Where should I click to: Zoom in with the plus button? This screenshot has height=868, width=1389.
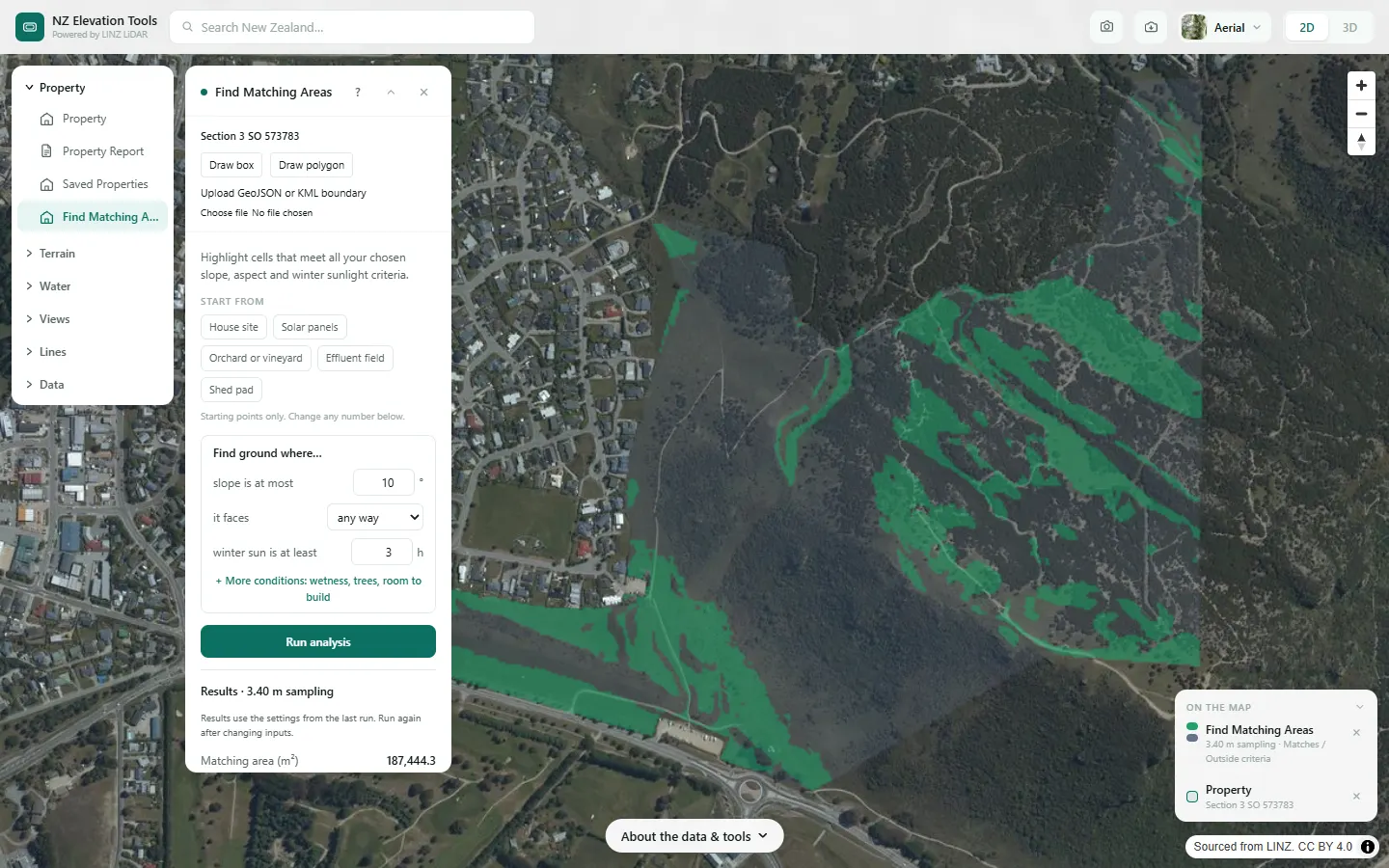click(x=1361, y=85)
